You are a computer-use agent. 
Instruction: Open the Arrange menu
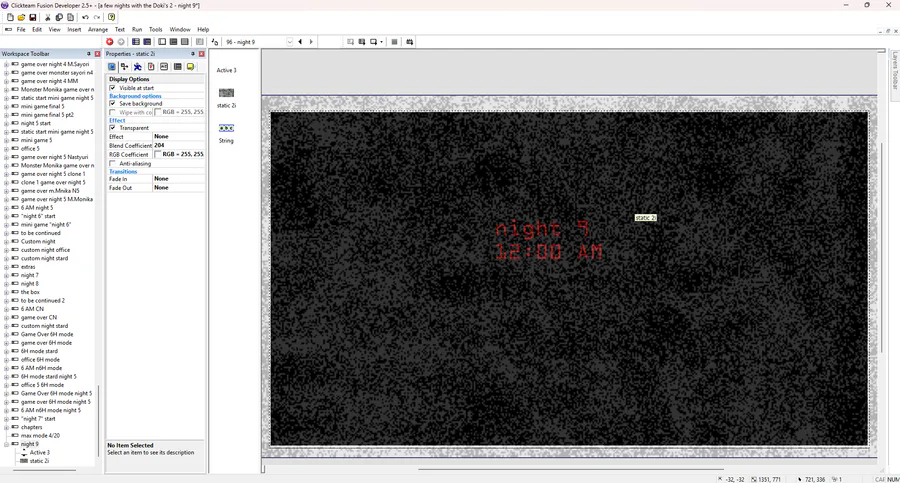pos(98,29)
